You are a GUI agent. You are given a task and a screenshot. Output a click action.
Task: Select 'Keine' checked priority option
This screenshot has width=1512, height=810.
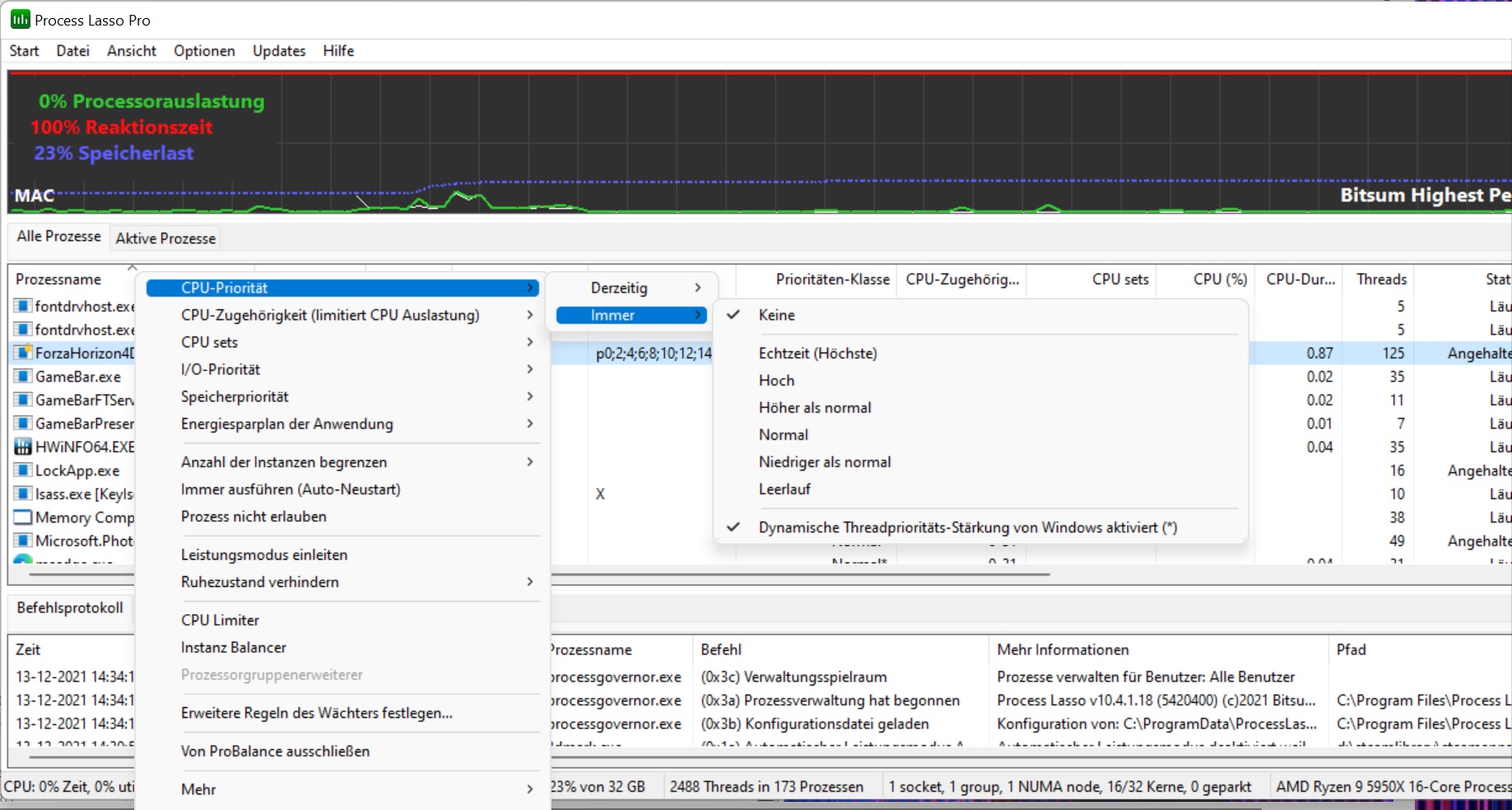tap(980, 315)
